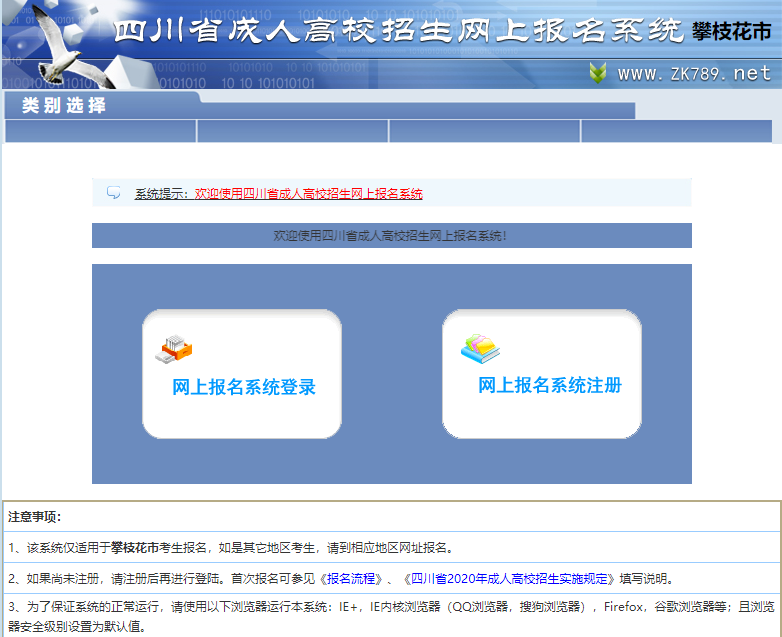Image resolution: width=782 pixels, height=637 pixels.
Task: Click red 欢迎使用四川省成人高校招生网上报名系统 notice link
Action: tap(309, 194)
